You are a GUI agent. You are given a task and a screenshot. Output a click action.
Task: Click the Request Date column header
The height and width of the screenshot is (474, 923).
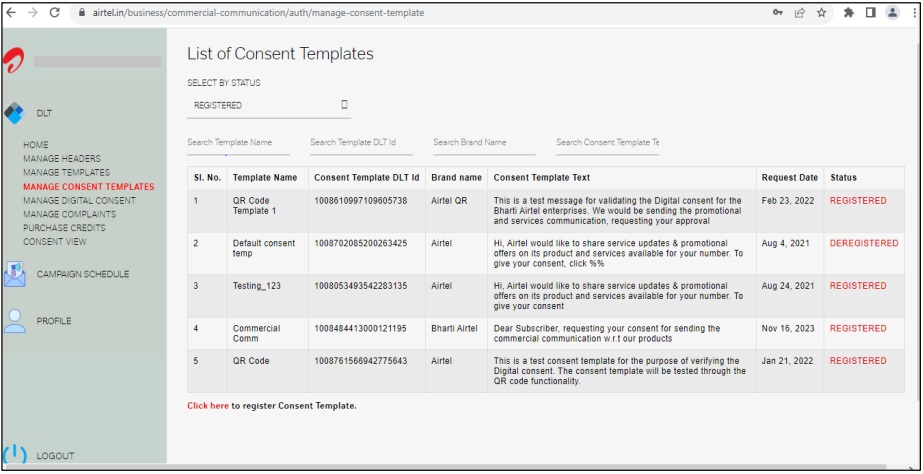pyautogui.click(x=789, y=177)
